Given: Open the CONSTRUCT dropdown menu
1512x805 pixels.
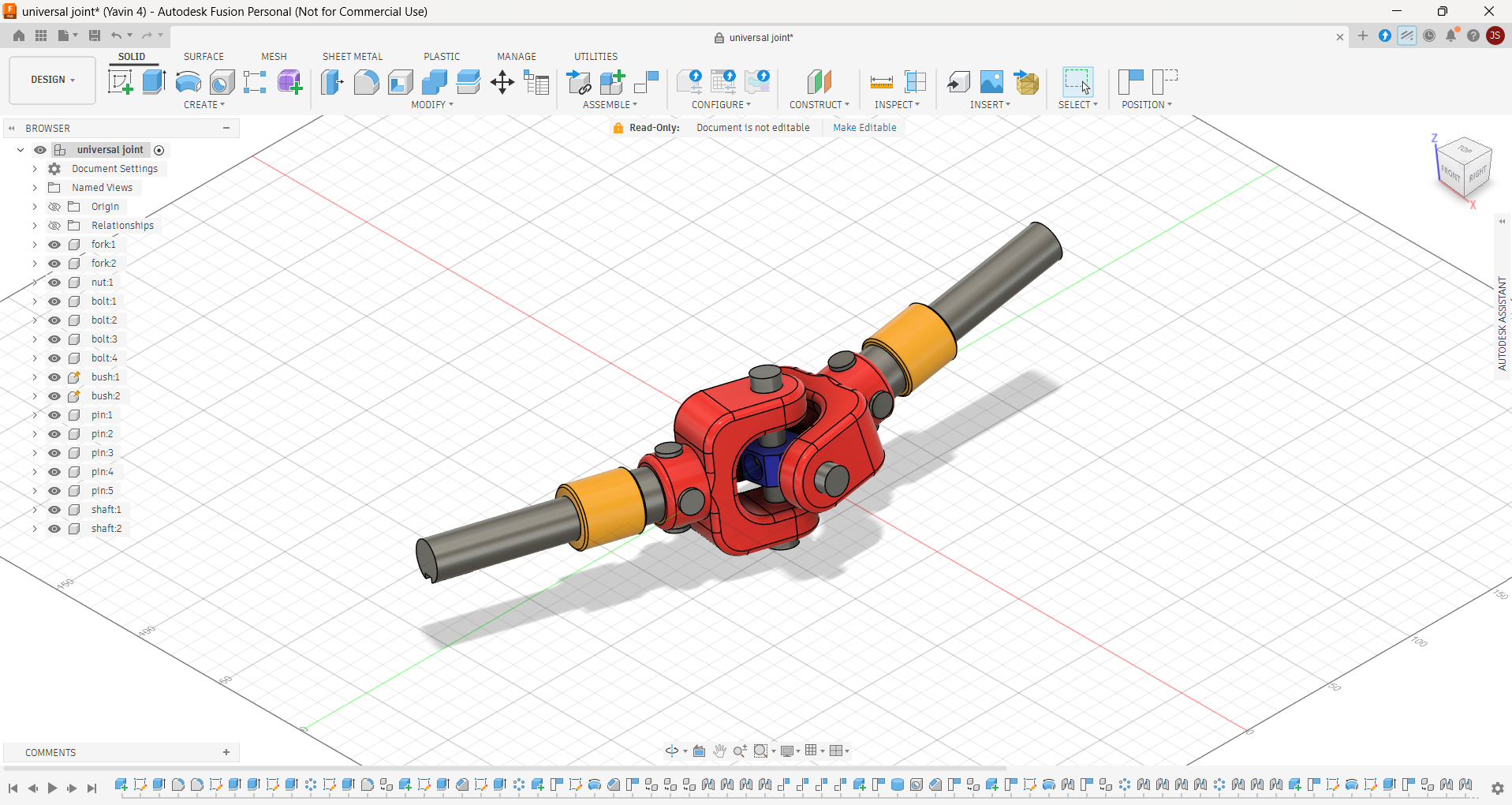Looking at the screenshot, I should coord(819,105).
